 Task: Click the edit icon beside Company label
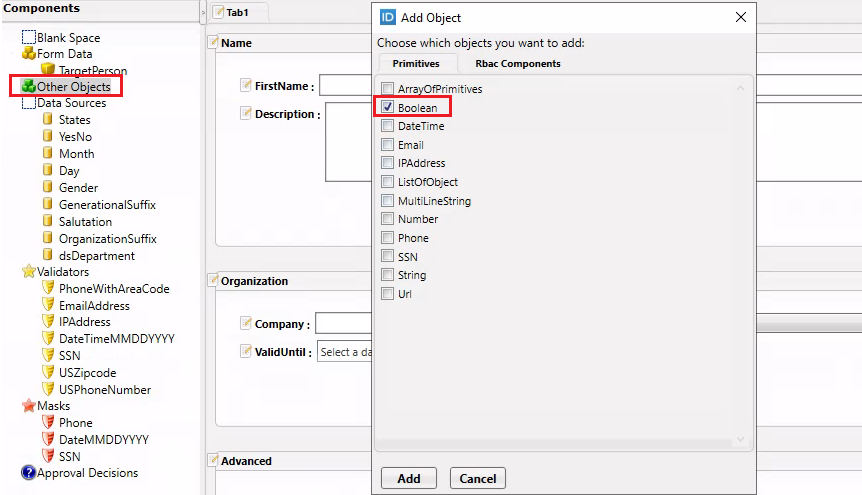[246, 323]
